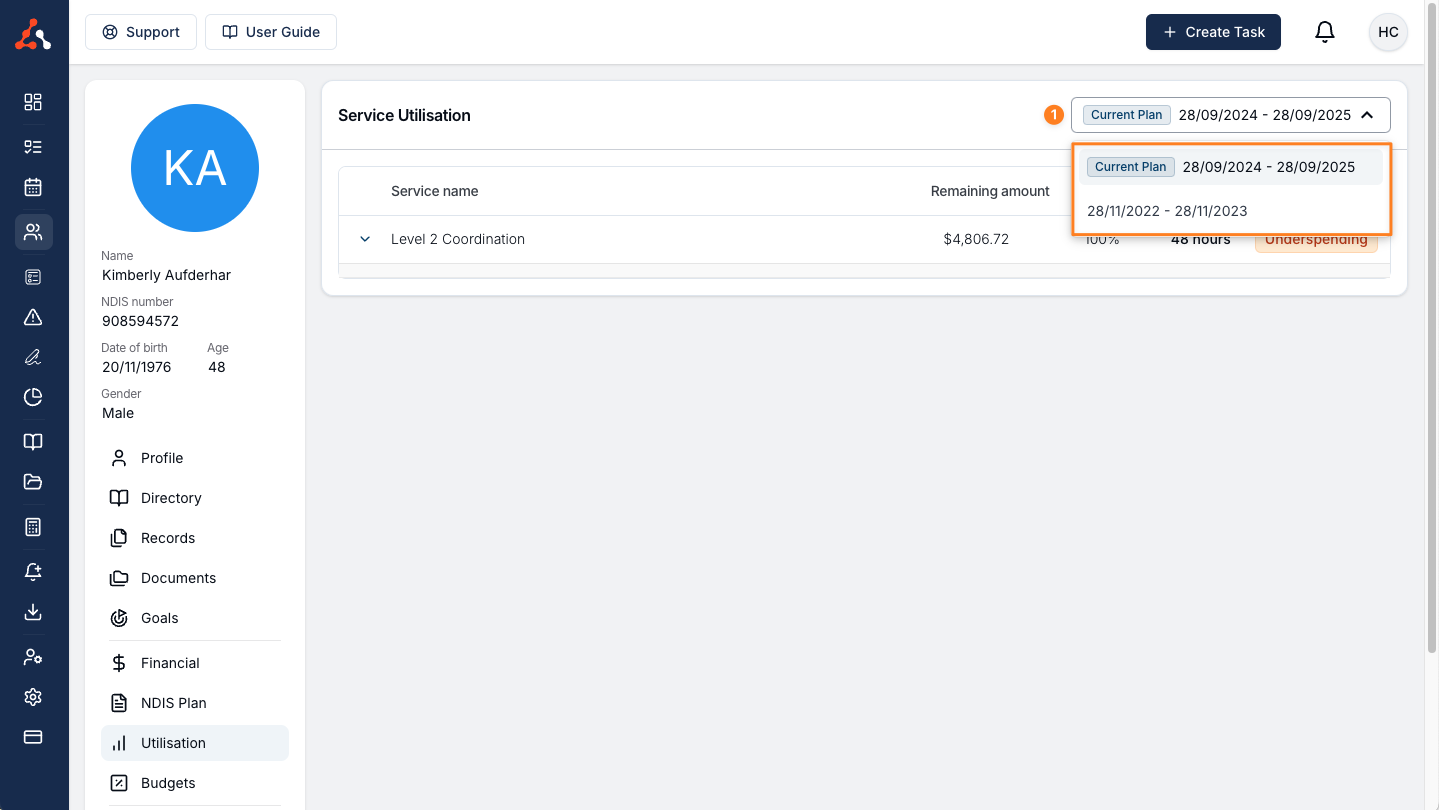Viewport: 1439px width, 810px height.
Task: Go to the Financial section
Action: coord(170,663)
